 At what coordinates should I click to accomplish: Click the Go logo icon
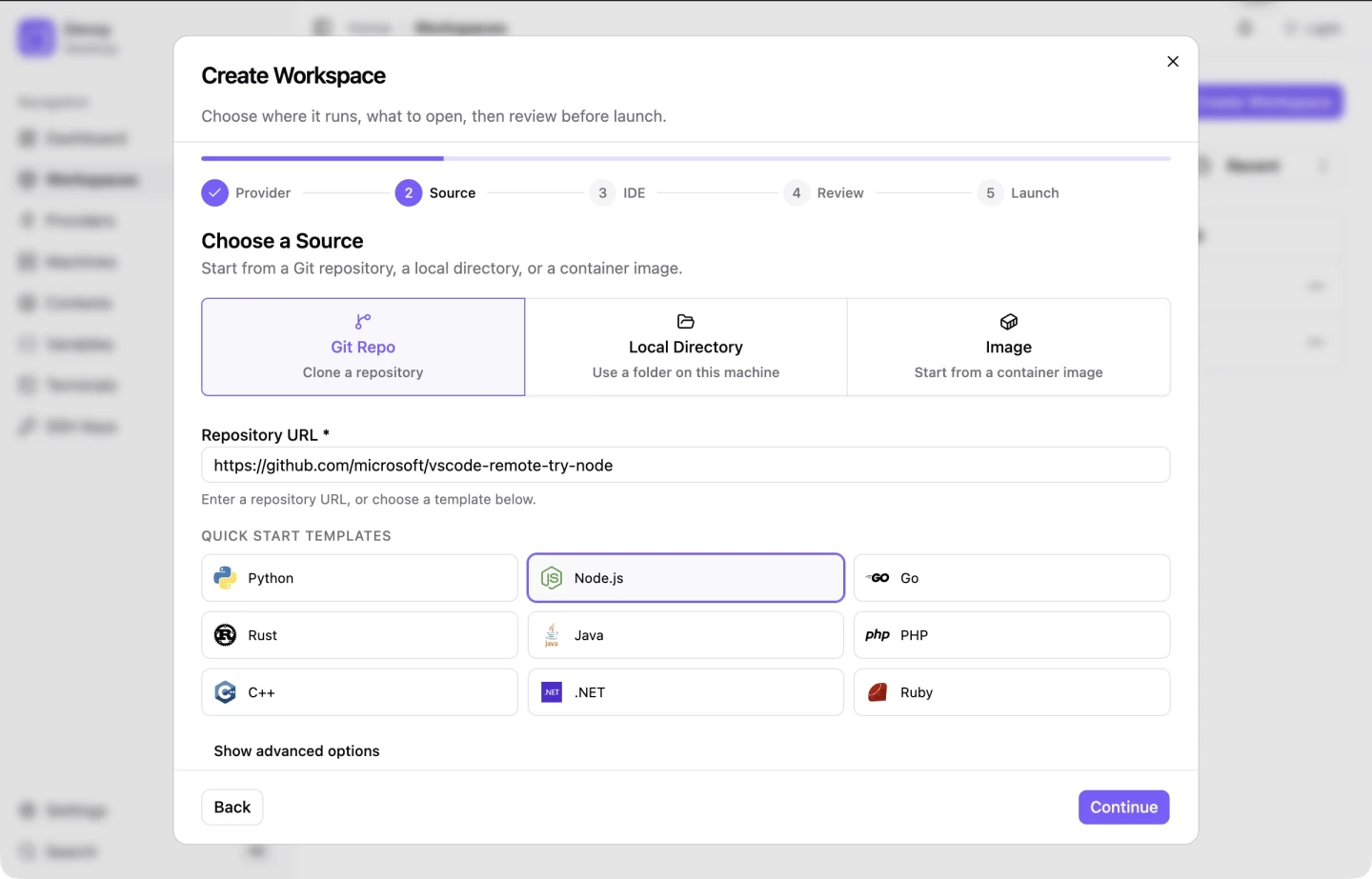point(878,578)
